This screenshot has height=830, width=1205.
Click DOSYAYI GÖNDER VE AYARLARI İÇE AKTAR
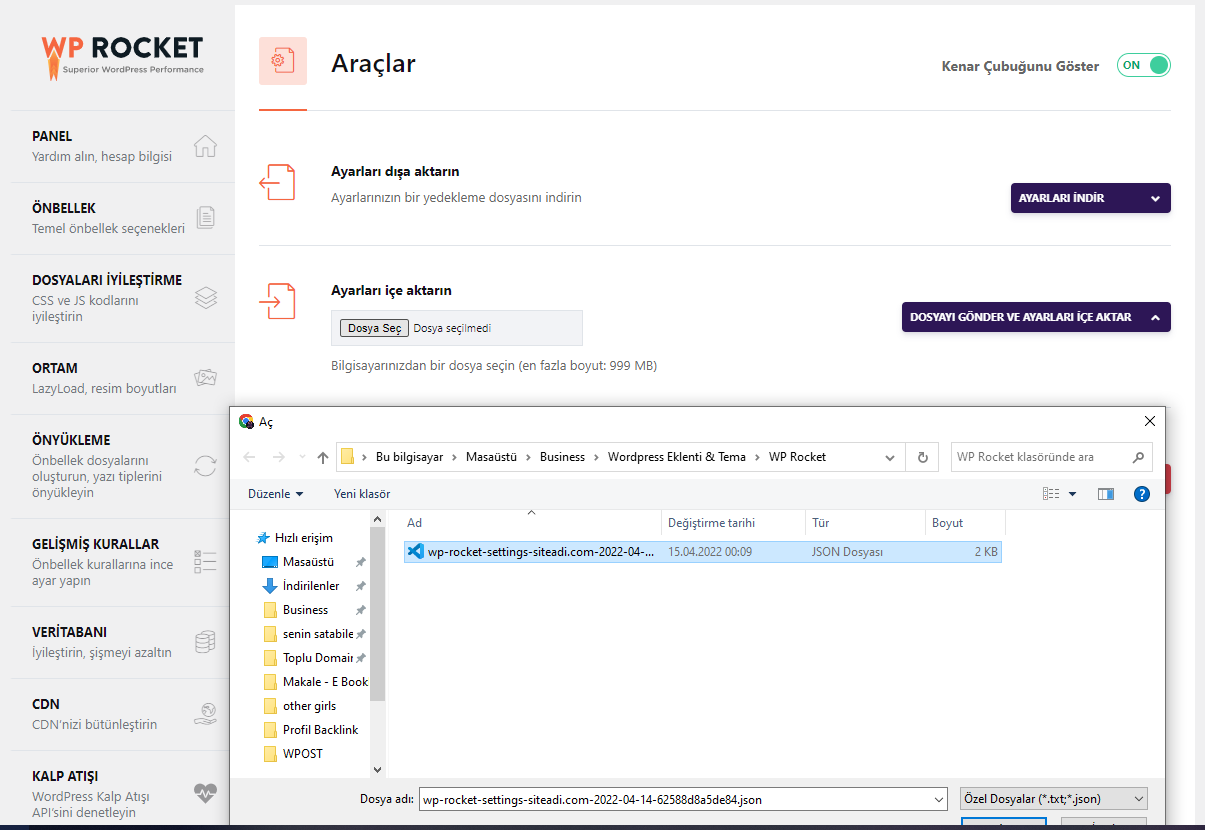point(1036,317)
